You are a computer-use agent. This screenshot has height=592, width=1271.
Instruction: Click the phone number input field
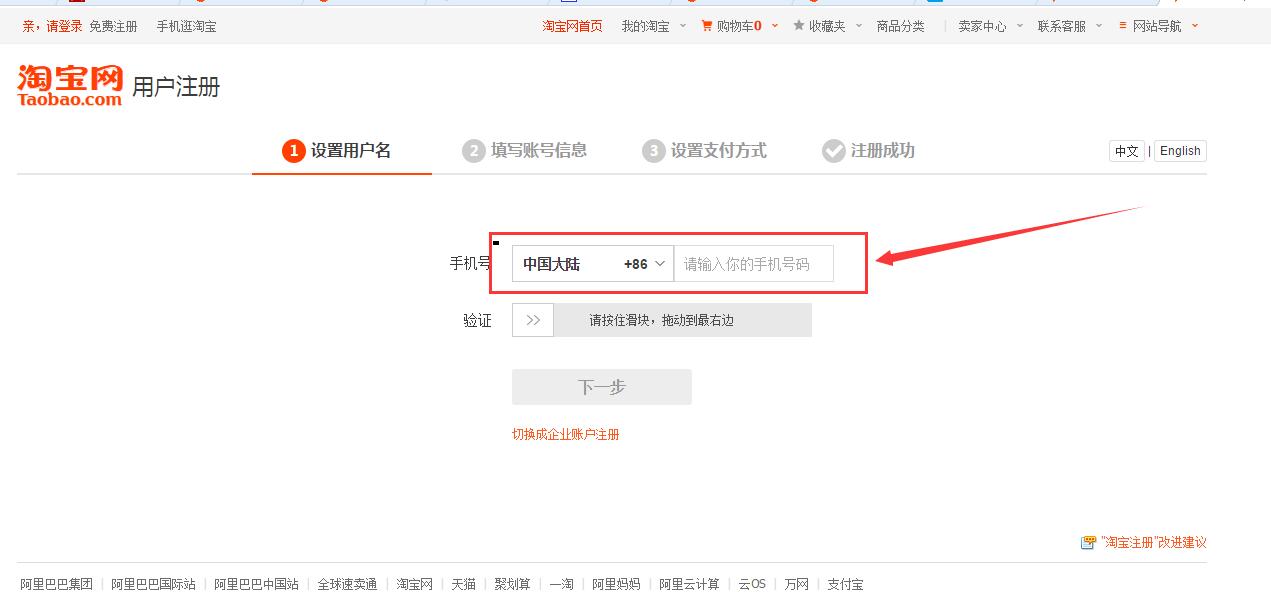point(754,263)
